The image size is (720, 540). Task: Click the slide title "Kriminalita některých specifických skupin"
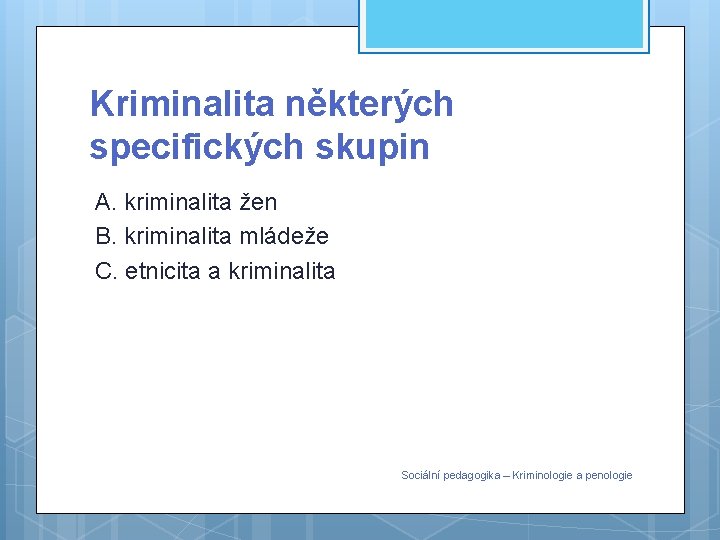[x=271, y=125]
